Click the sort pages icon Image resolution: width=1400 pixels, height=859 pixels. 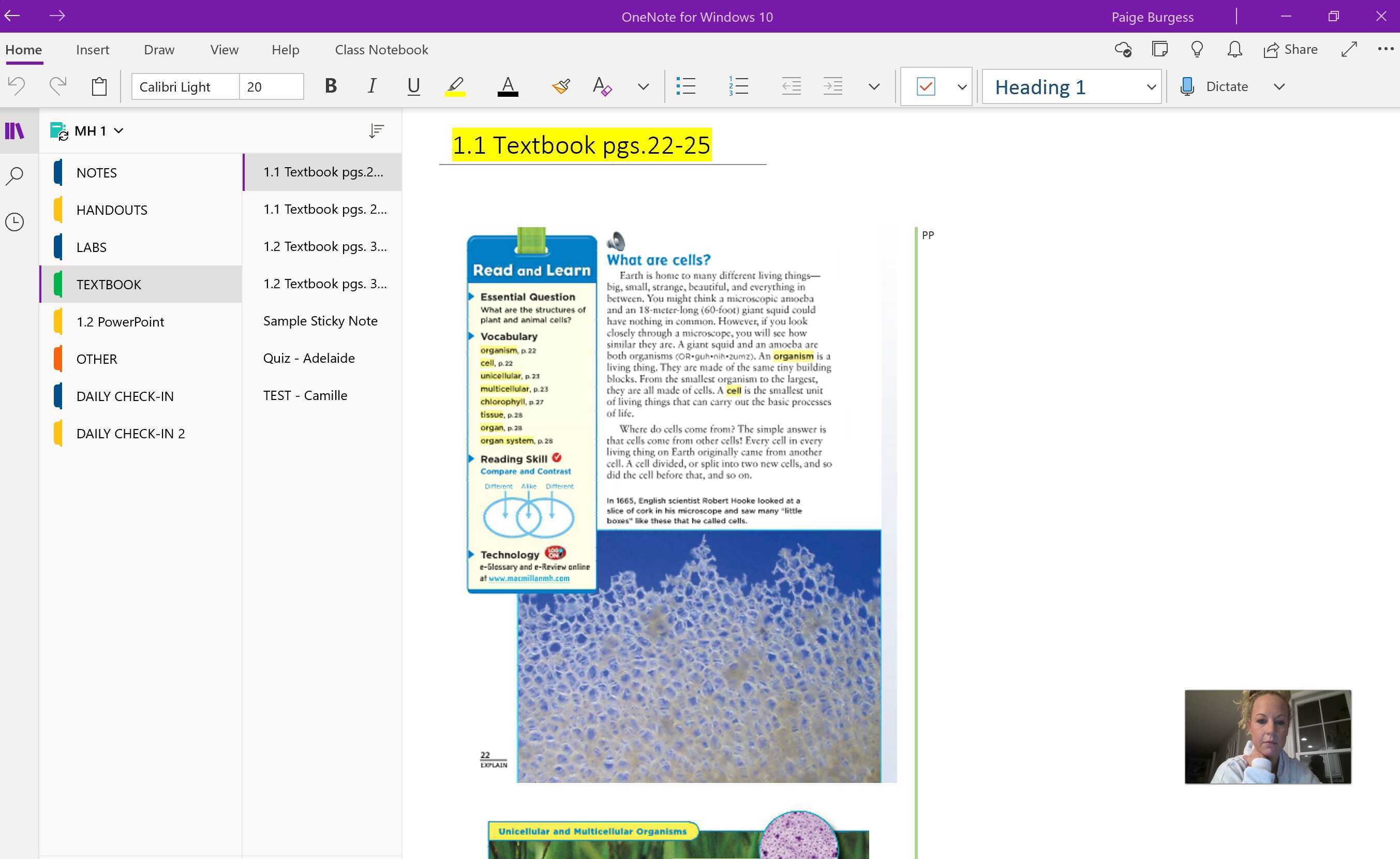coord(376,131)
